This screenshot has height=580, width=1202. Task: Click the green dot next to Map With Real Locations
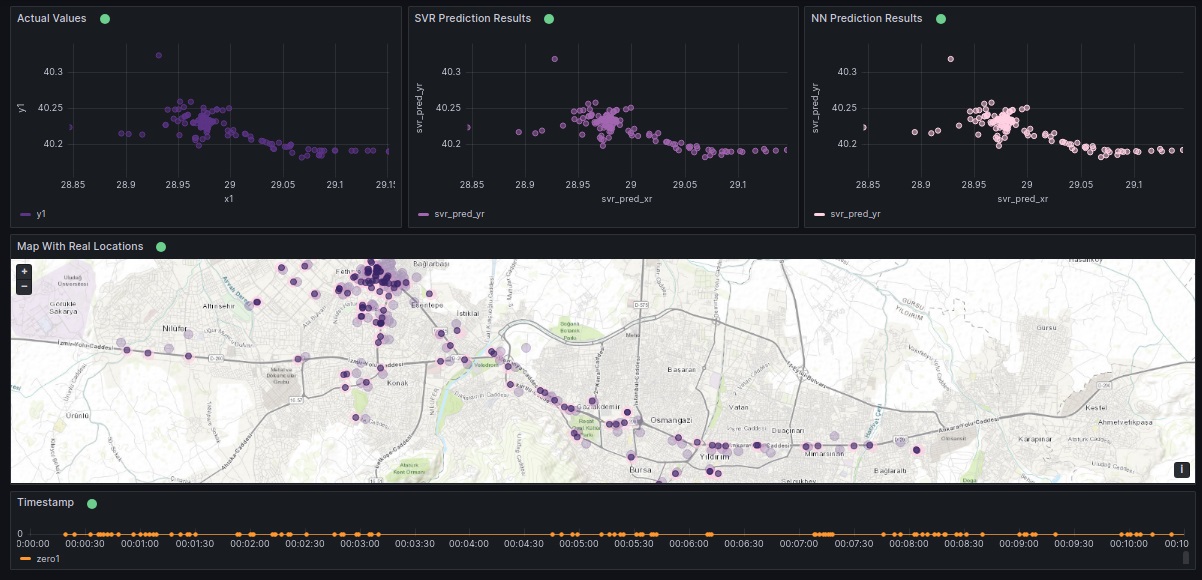[161, 246]
